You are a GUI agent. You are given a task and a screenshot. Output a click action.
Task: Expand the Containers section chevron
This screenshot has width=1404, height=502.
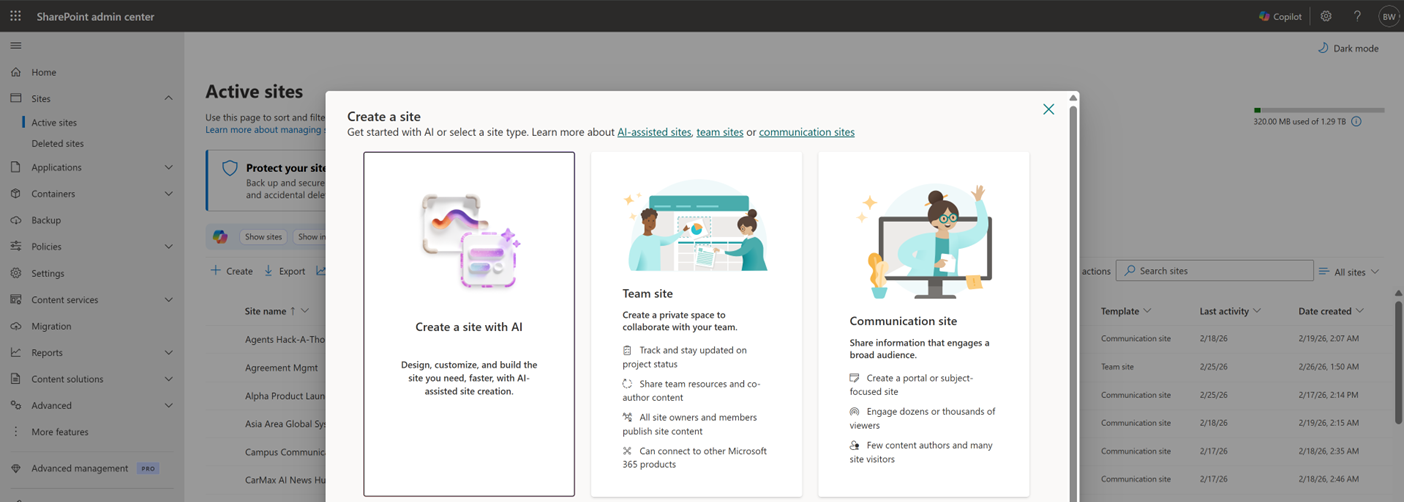tap(168, 194)
